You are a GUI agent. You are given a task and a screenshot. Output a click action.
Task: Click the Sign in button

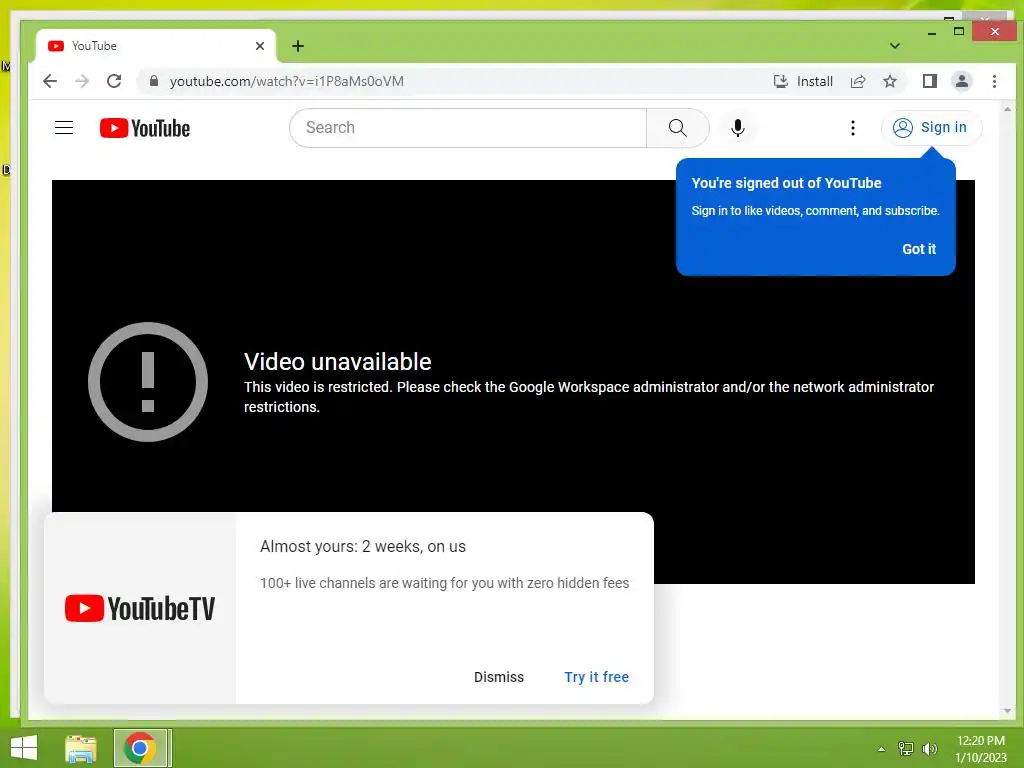pyautogui.click(x=931, y=127)
